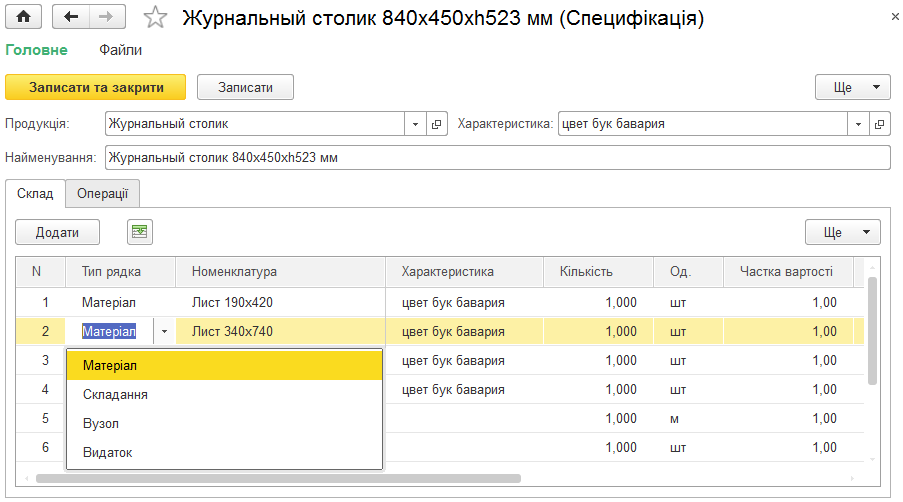Sort by the Кількість column header
The height and width of the screenshot is (502, 903).
(x=598, y=272)
